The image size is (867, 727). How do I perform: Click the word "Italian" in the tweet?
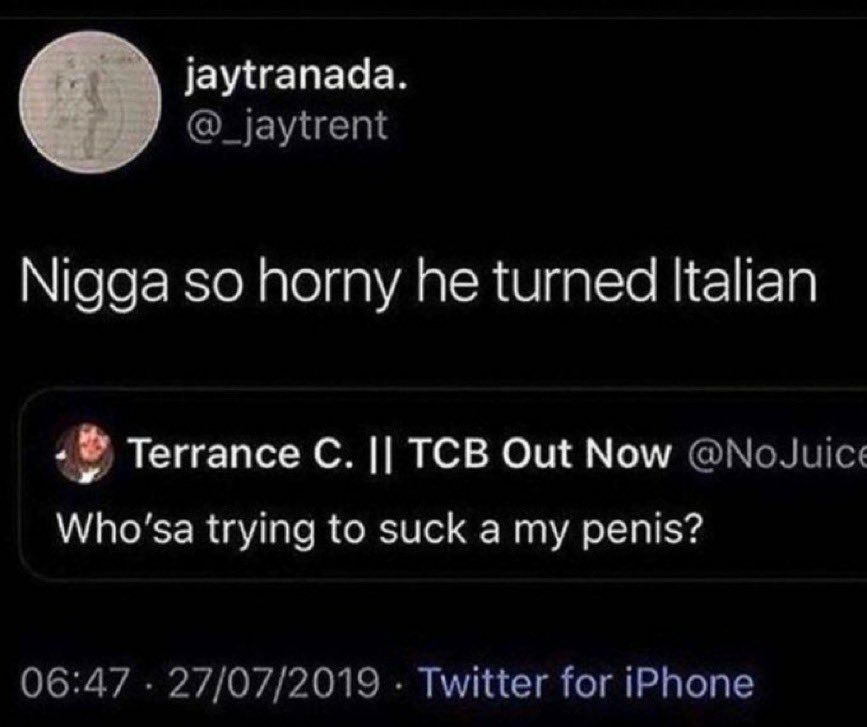tap(744, 280)
